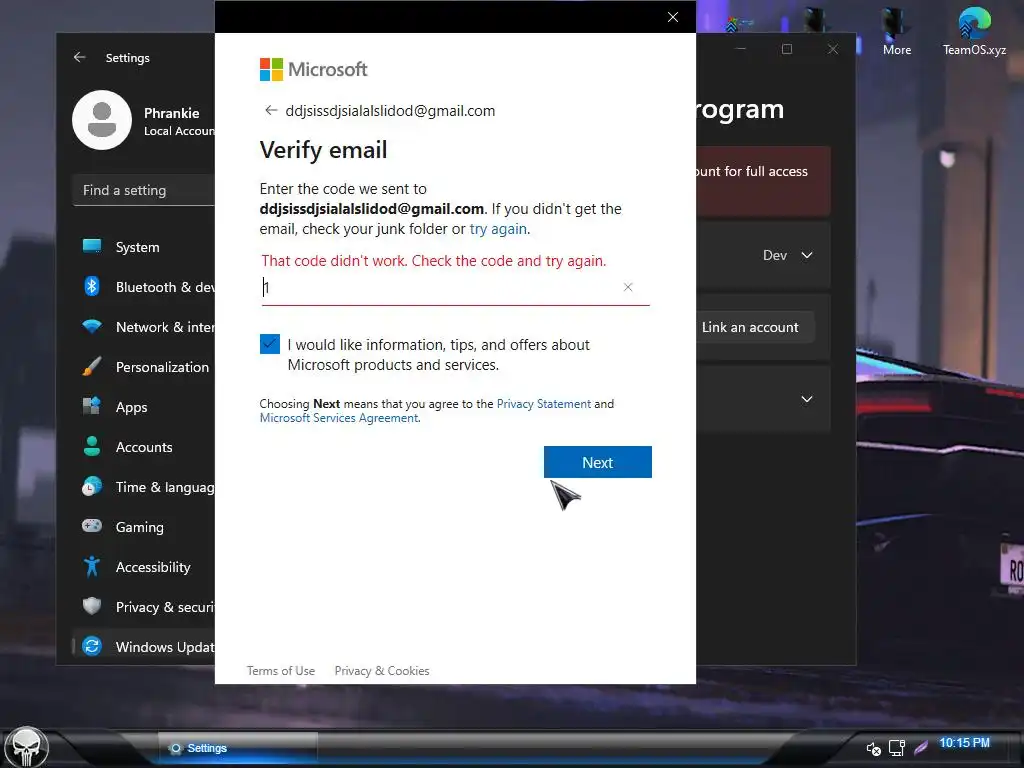Open Accessibility settings category label

pyautogui.click(x=153, y=567)
